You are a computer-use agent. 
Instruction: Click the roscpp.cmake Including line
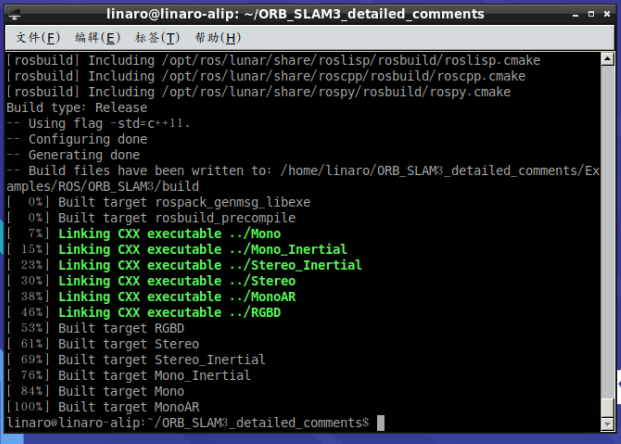point(266,76)
